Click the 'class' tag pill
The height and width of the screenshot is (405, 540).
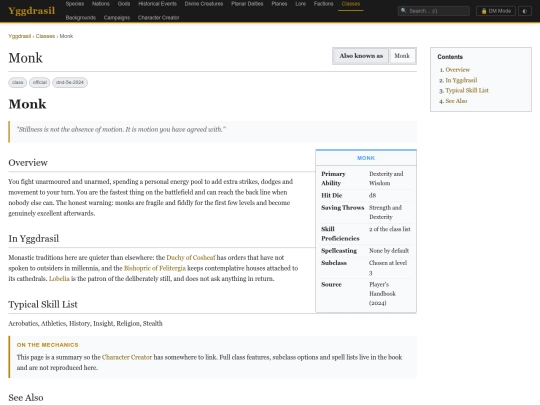(x=18, y=82)
